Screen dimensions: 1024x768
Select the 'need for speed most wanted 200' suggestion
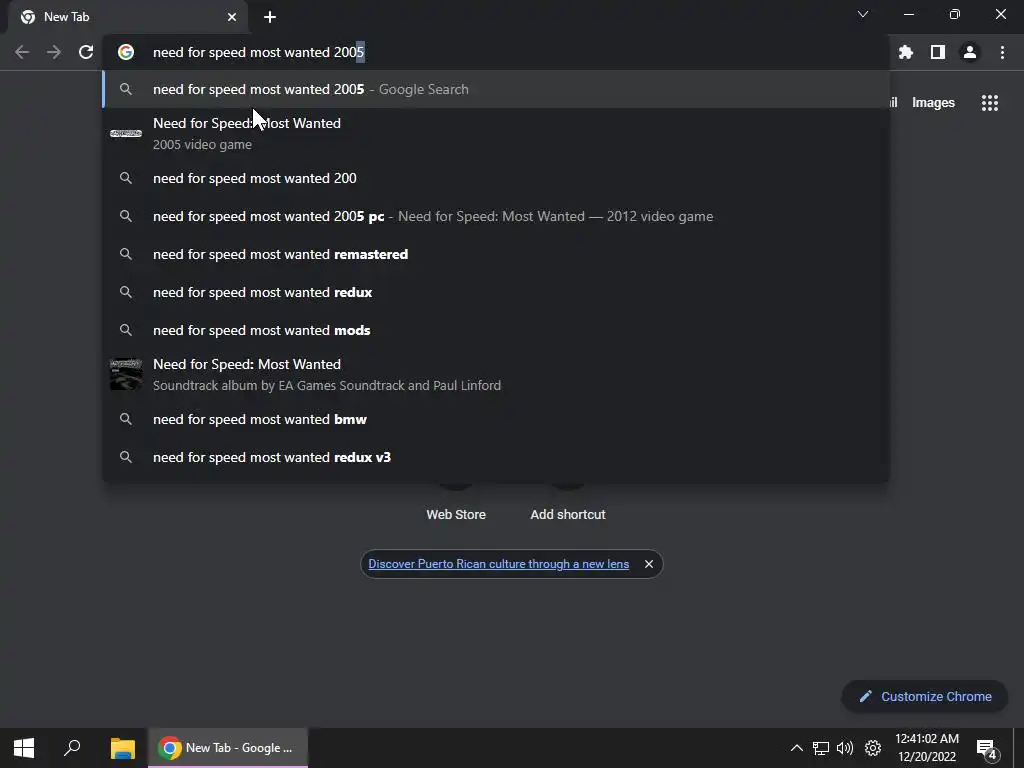496,178
